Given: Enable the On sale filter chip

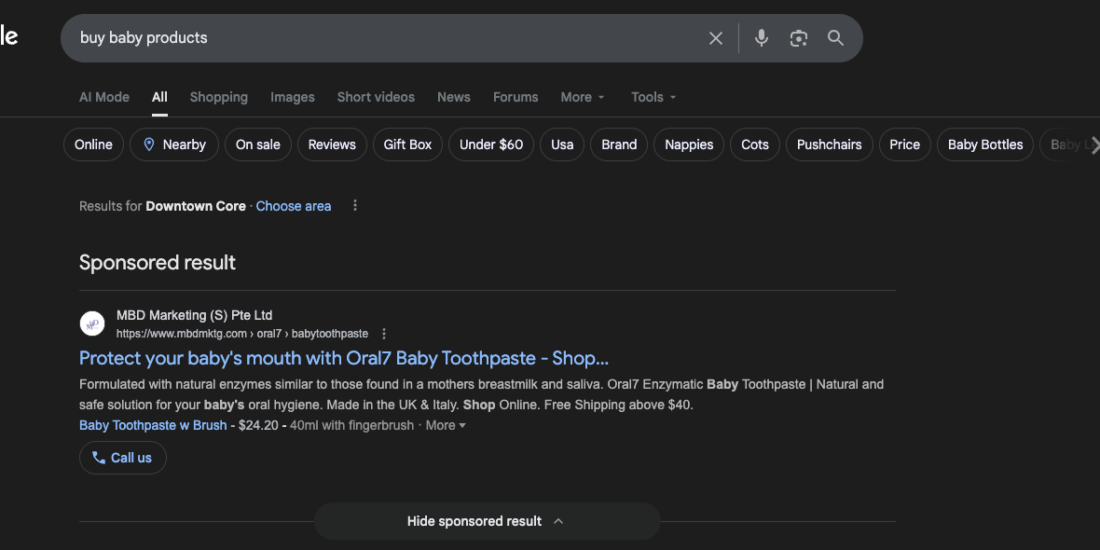Looking at the screenshot, I should 257,145.
